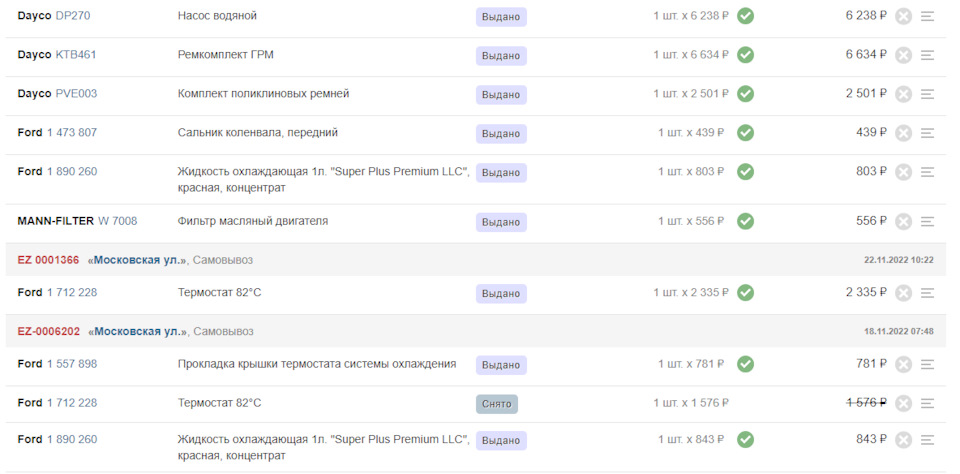Screen dimensions: 960x474
Task: Click «Московская ул.» link in order EZ 0001366
Action: (x=137, y=260)
